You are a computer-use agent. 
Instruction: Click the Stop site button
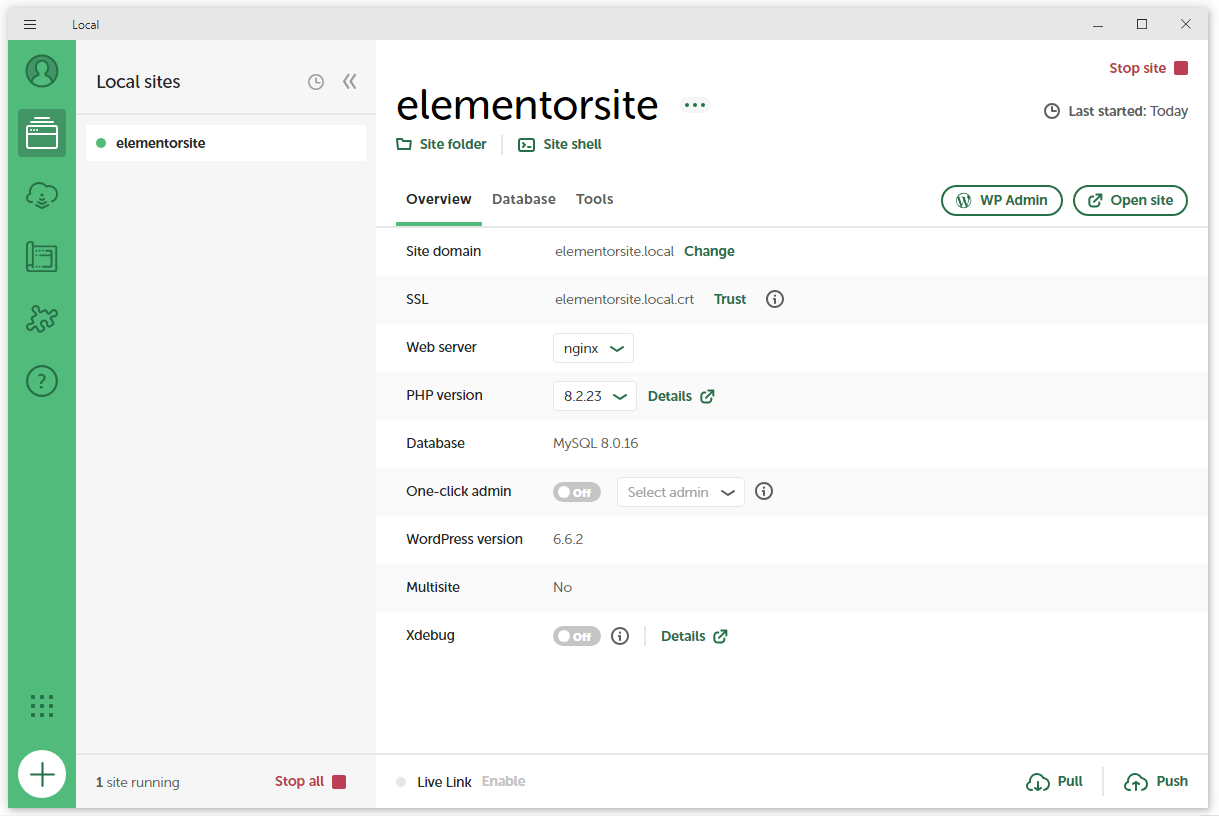click(1147, 68)
